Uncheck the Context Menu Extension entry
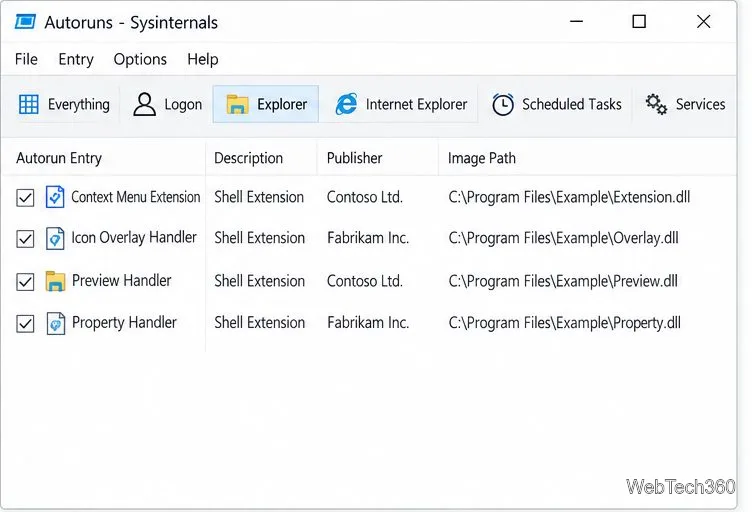 pyautogui.click(x=25, y=198)
